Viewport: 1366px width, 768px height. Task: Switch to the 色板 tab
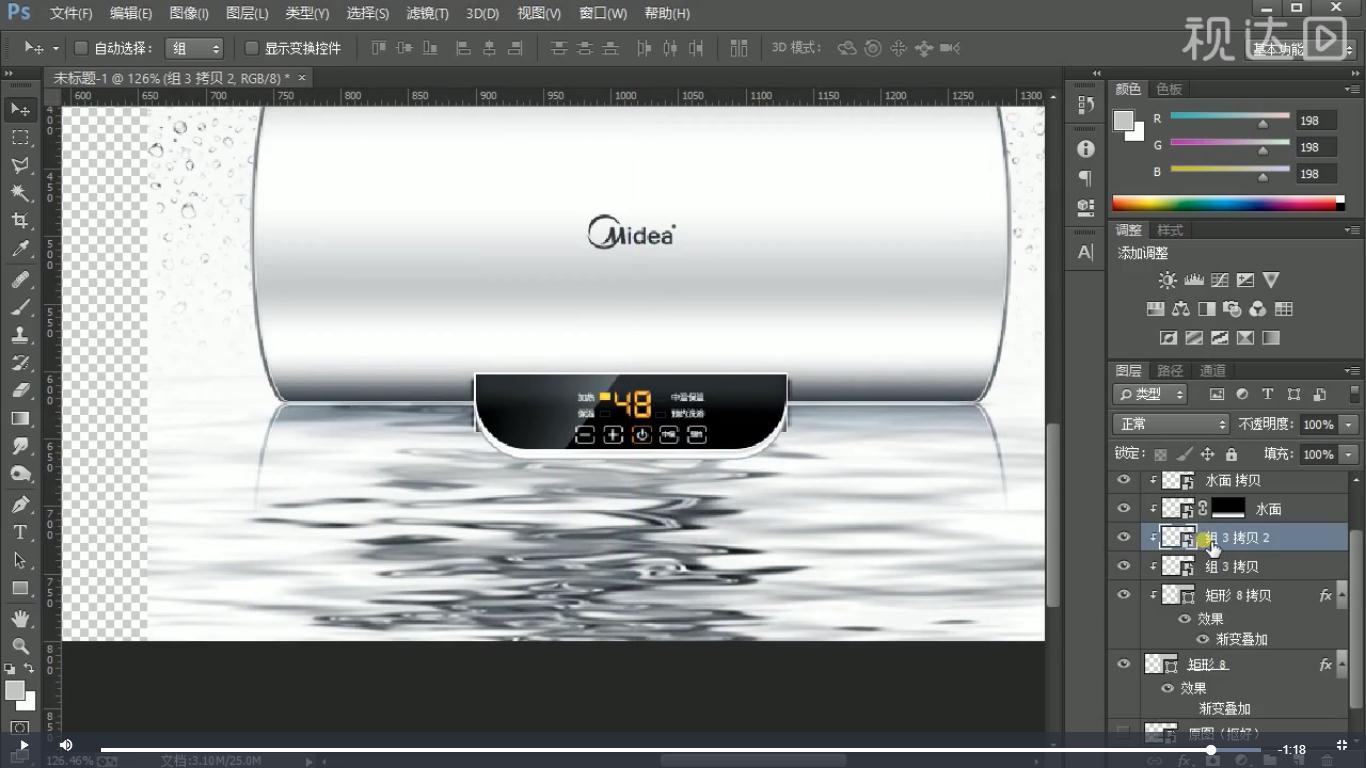1169,89
